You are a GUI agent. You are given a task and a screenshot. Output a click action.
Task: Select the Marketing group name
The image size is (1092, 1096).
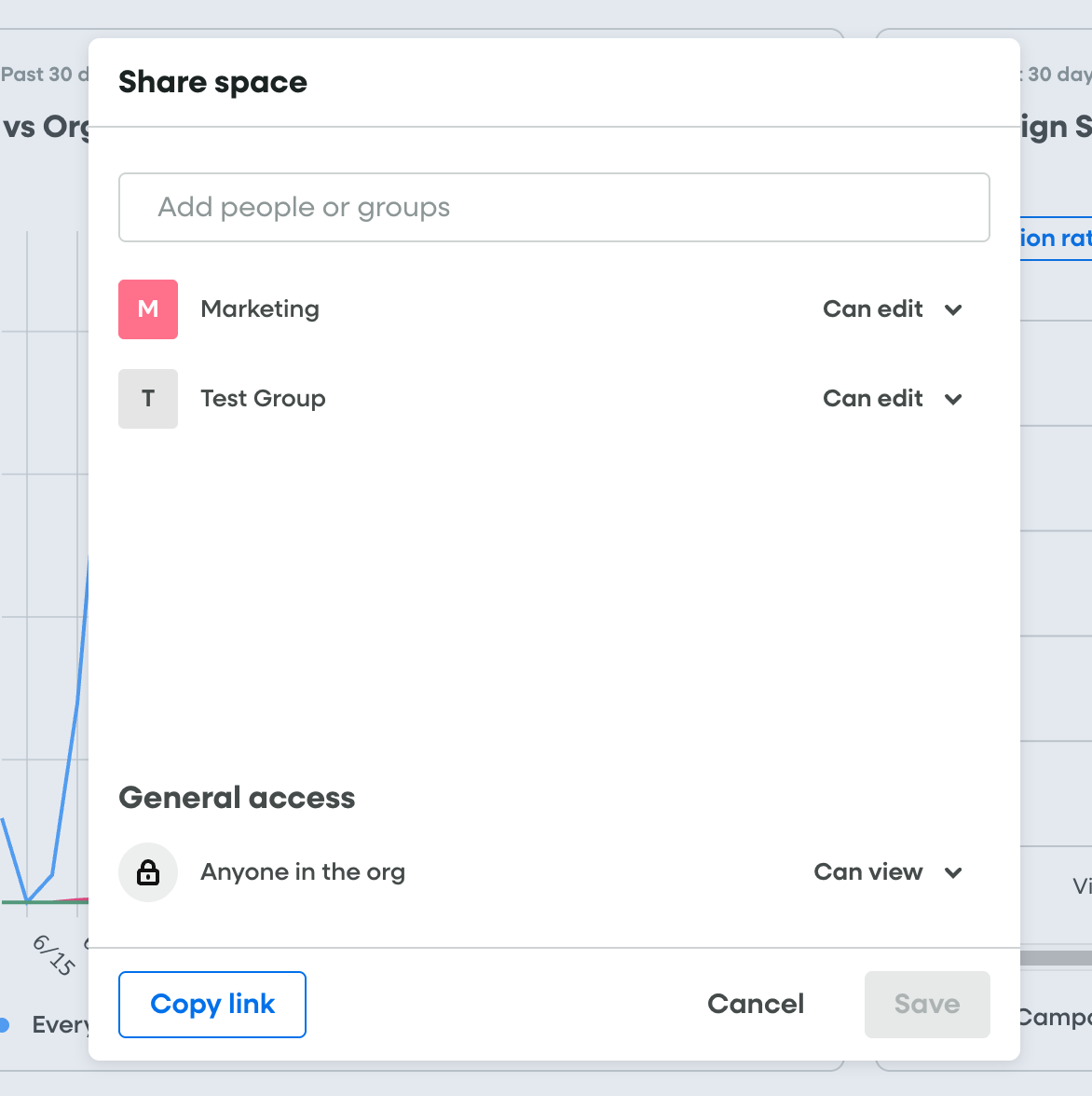click(260, 309)
